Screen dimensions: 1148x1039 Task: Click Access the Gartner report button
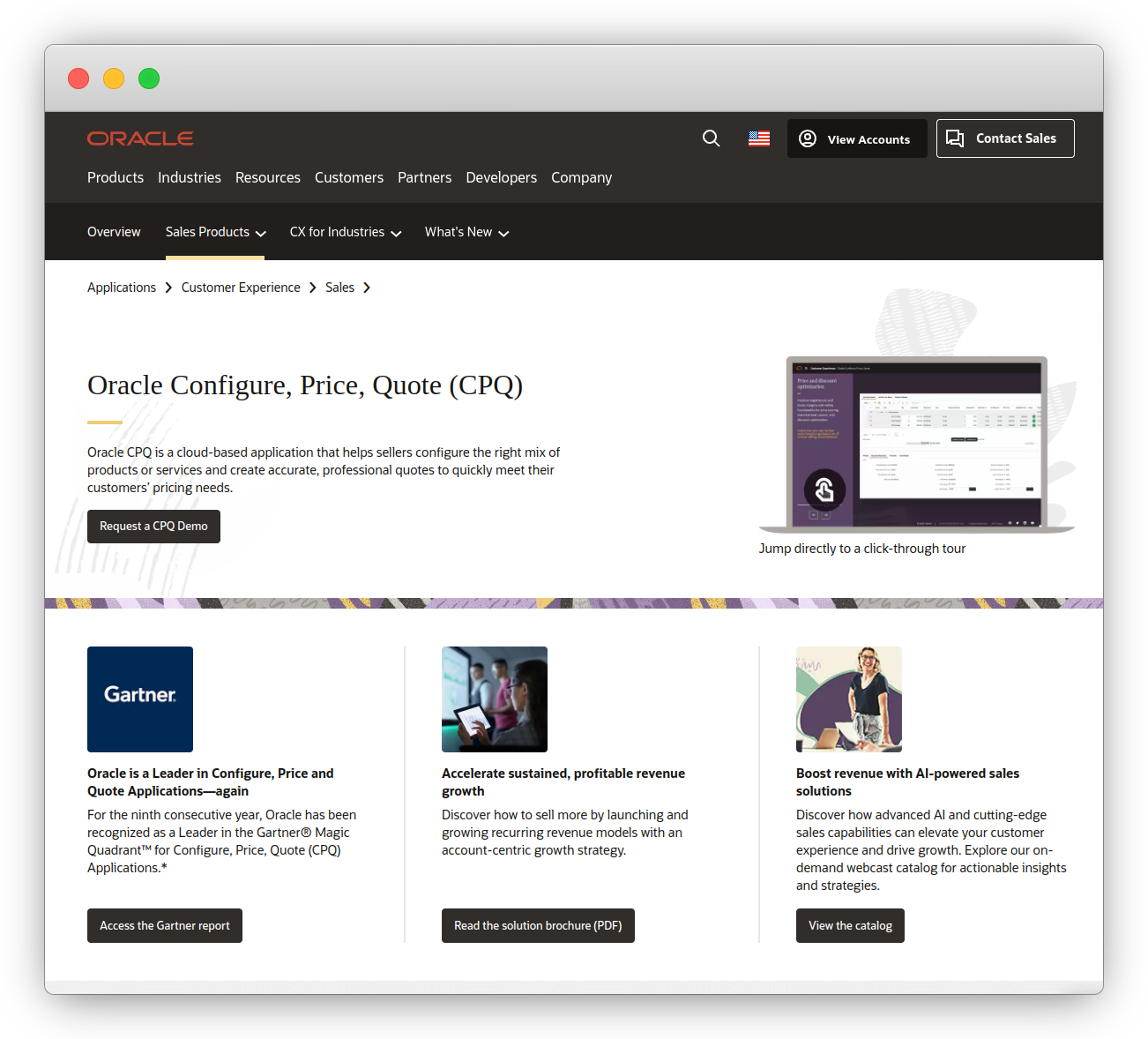click(x=165, y=925)
